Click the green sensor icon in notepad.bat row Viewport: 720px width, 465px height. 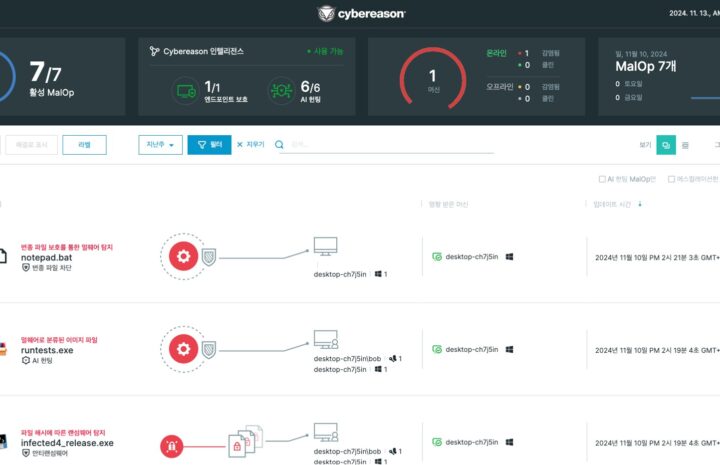pos(437,257)
